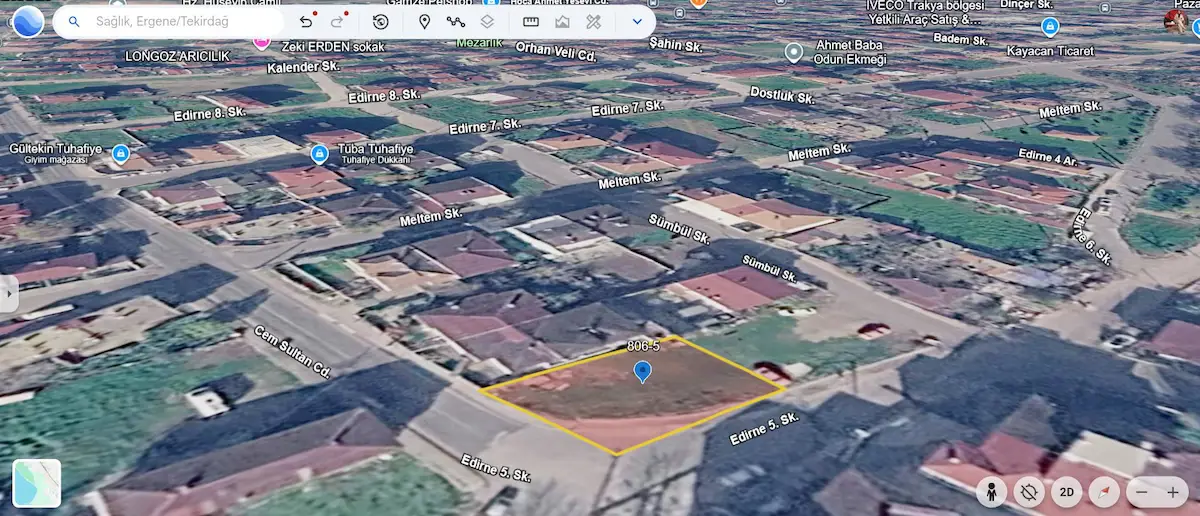This screenshot has width=1200, height=516.
Task: Click the Kayacan Ticaret place name
Action: (x=1050, y=51)
